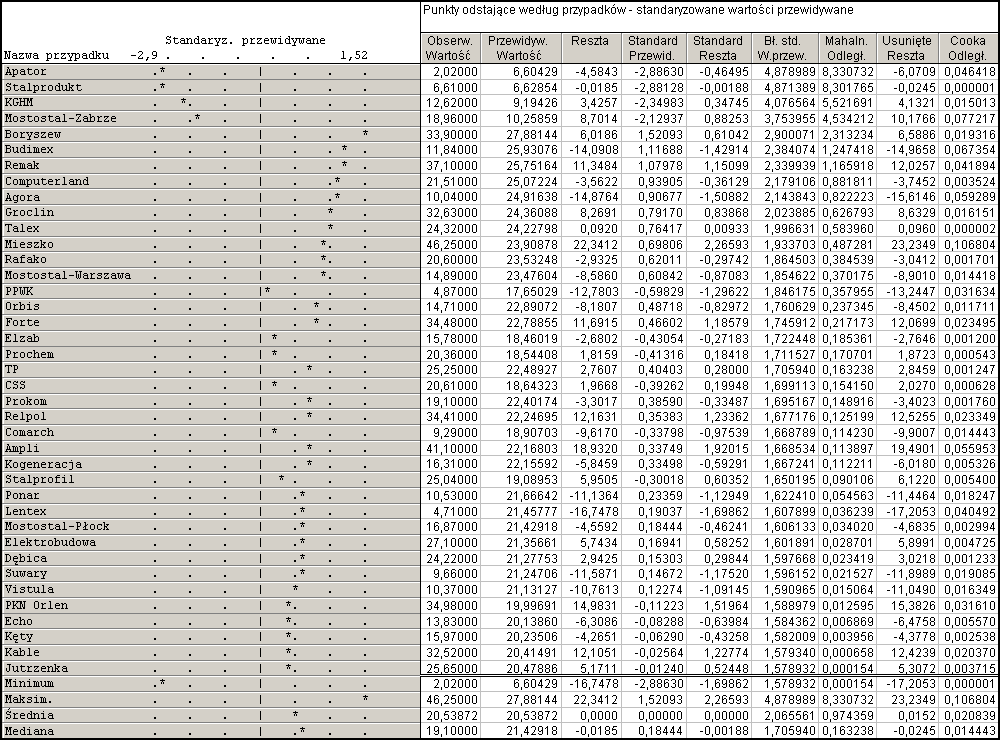Select Apator Mahalanobis distance 8,330732
The height and width of the screenshot is (740, 1000).
pos(848,71)
